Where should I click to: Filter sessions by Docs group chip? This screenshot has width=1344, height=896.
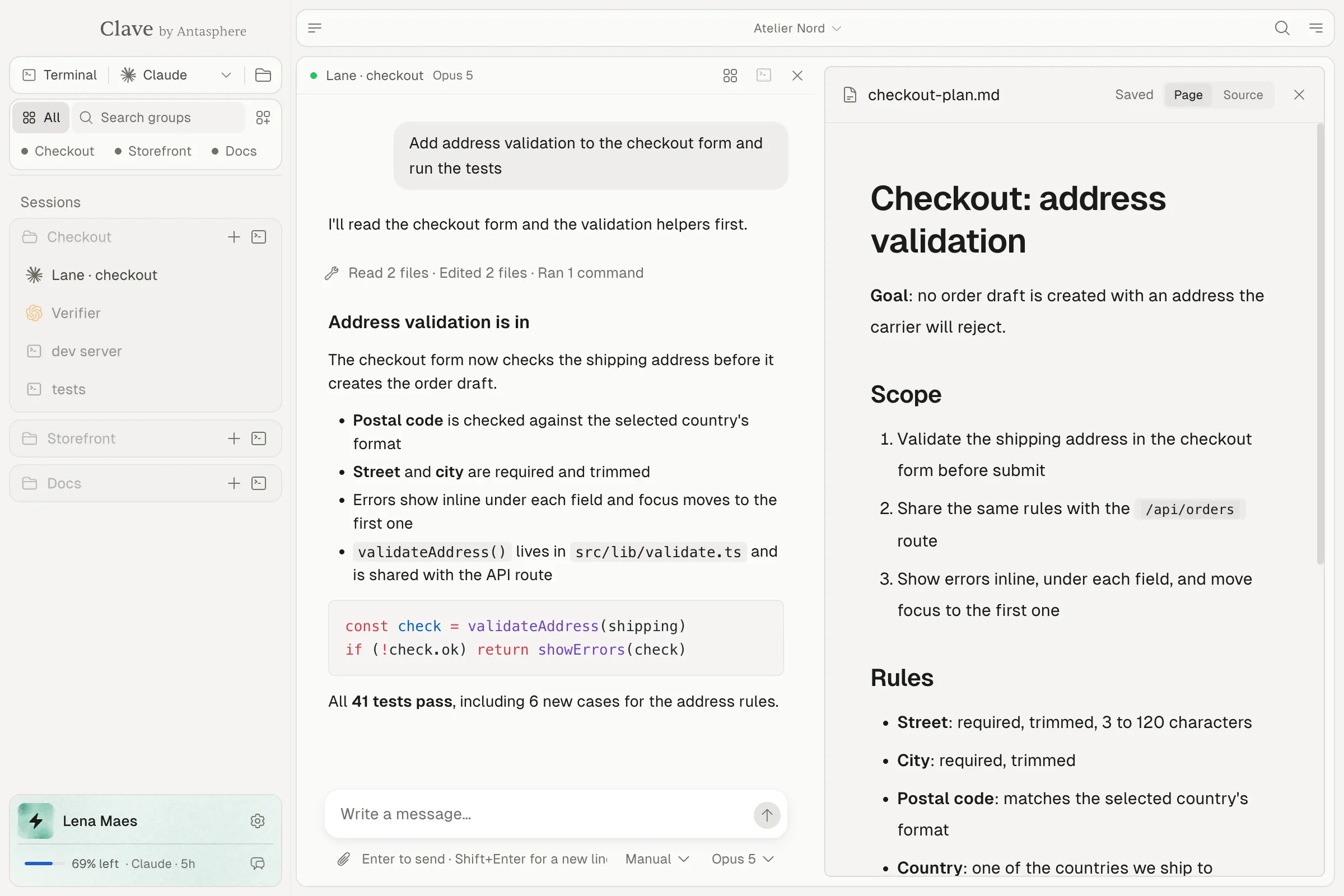(234, 151)
